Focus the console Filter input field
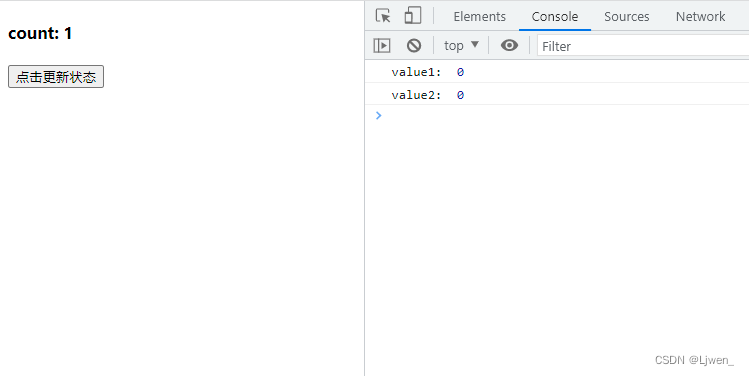Image resolution: width=749 pixels, height=376 pixels. click(x=643, y=46)
